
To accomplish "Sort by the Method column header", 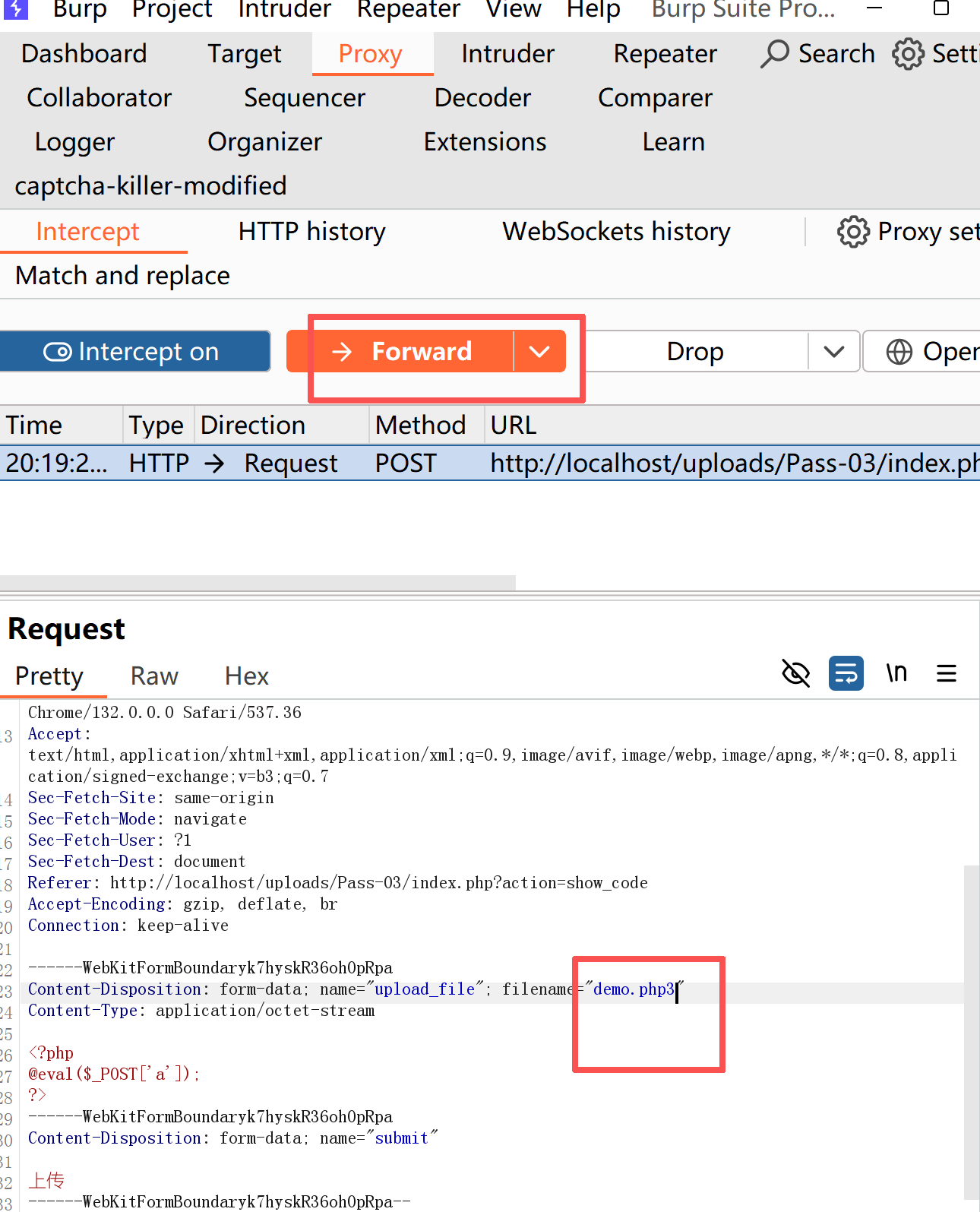I will 427,425.
